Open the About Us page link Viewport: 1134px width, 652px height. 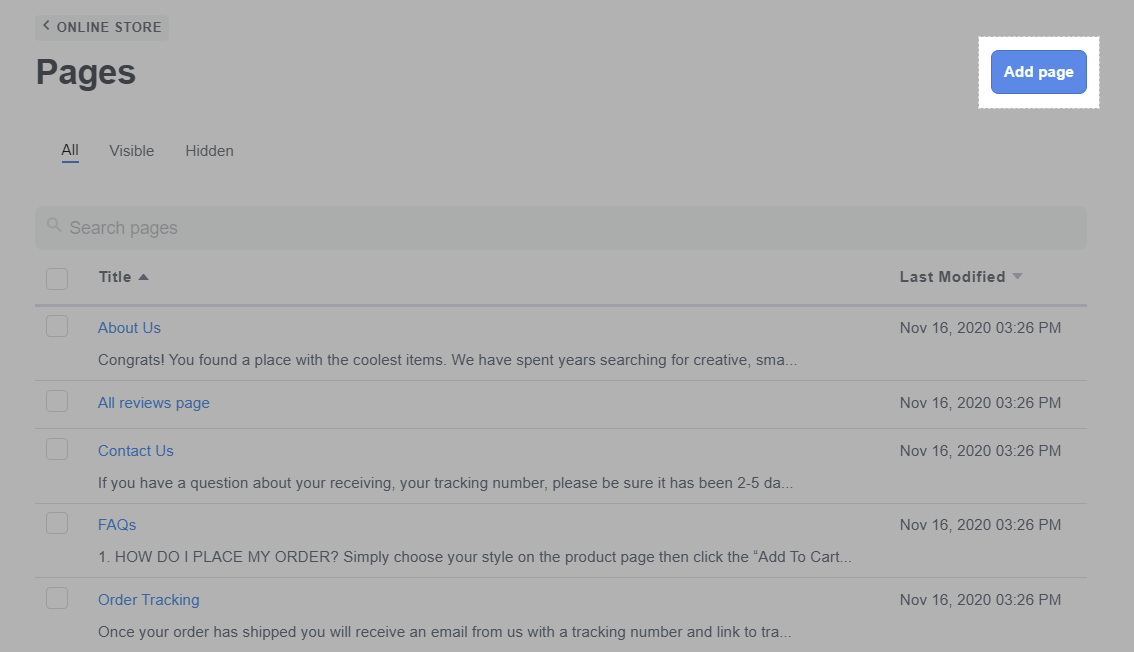(x=129, y=328)
